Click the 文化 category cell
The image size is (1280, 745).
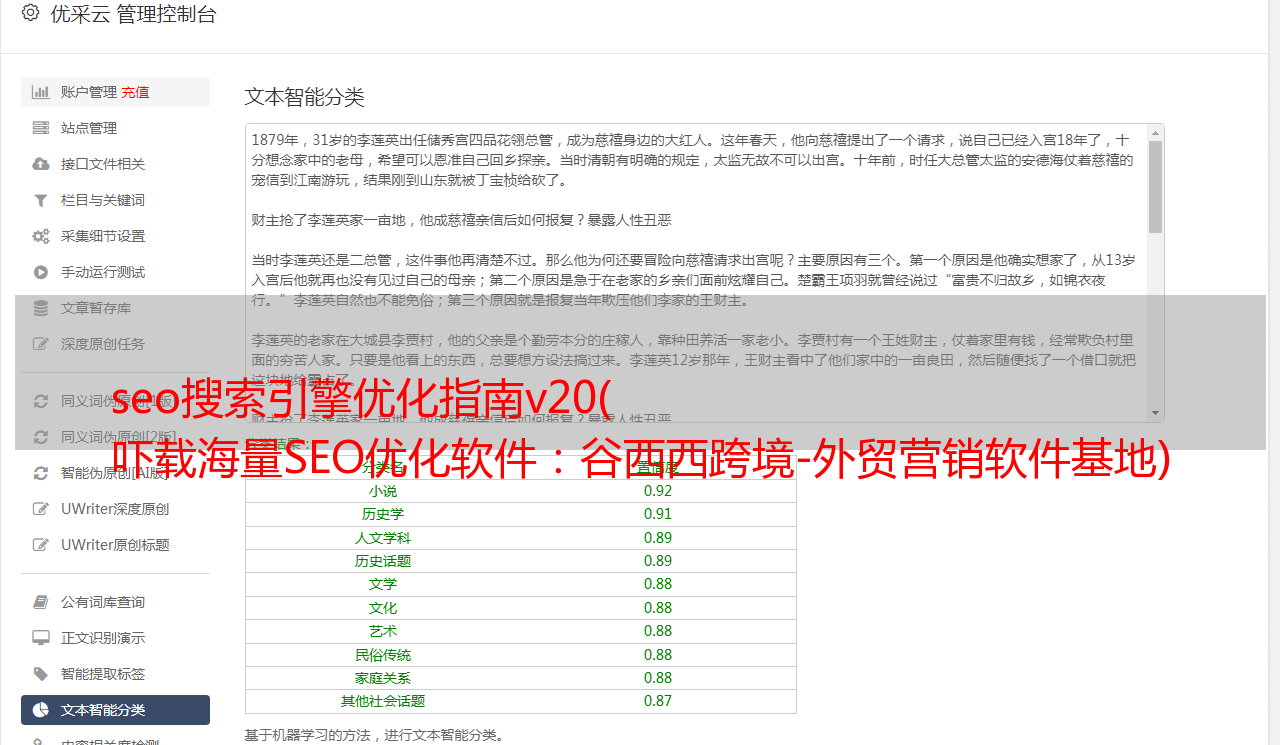[x=383, y=608]
